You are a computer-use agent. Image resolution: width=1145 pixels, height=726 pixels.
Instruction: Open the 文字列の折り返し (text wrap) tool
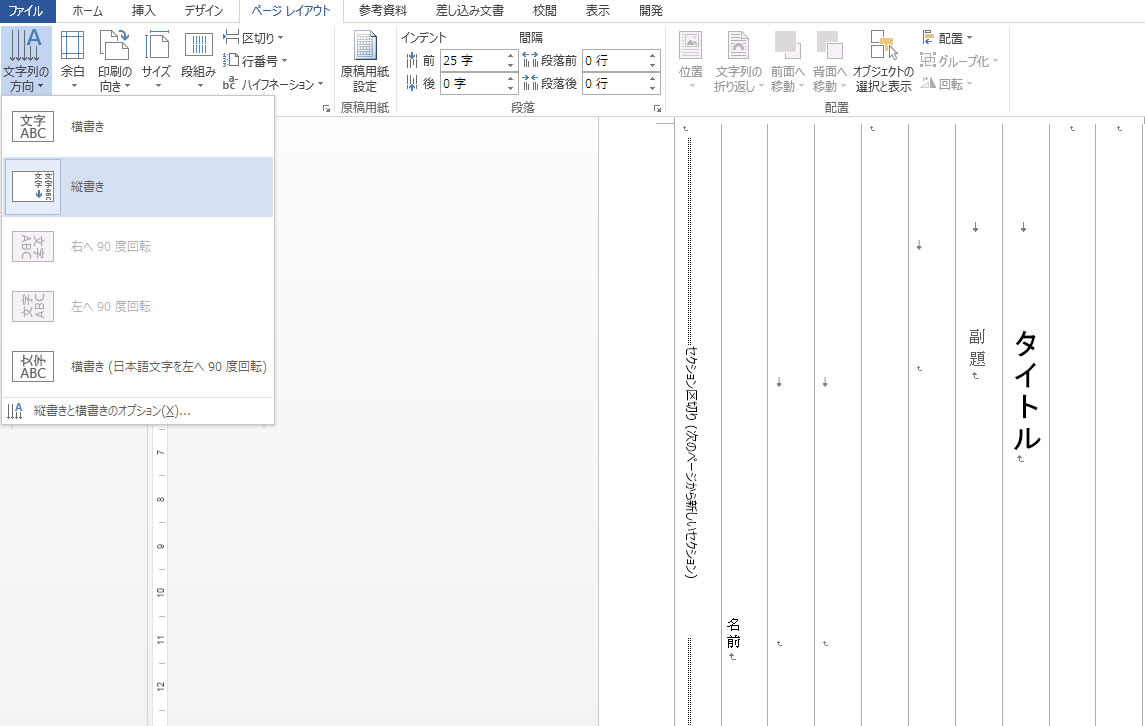737,60
